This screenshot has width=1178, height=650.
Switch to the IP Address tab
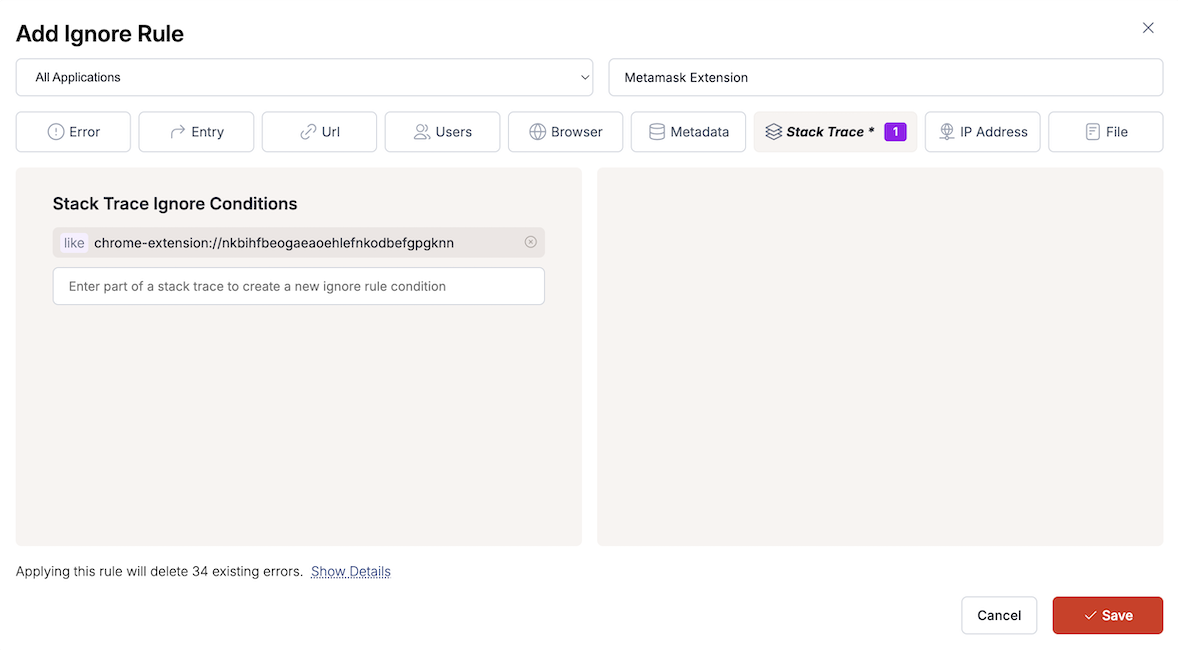point(983,132)
